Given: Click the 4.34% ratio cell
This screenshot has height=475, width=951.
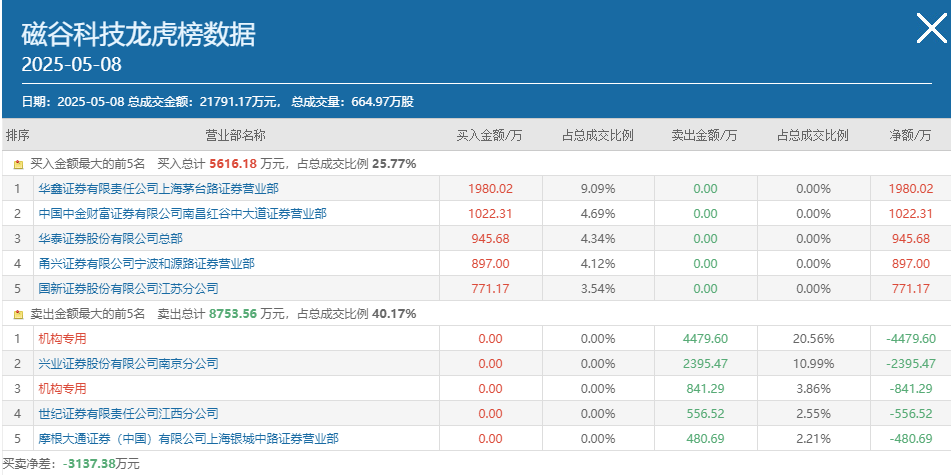Looking at the screenshot, I should [x=598, y=238].
